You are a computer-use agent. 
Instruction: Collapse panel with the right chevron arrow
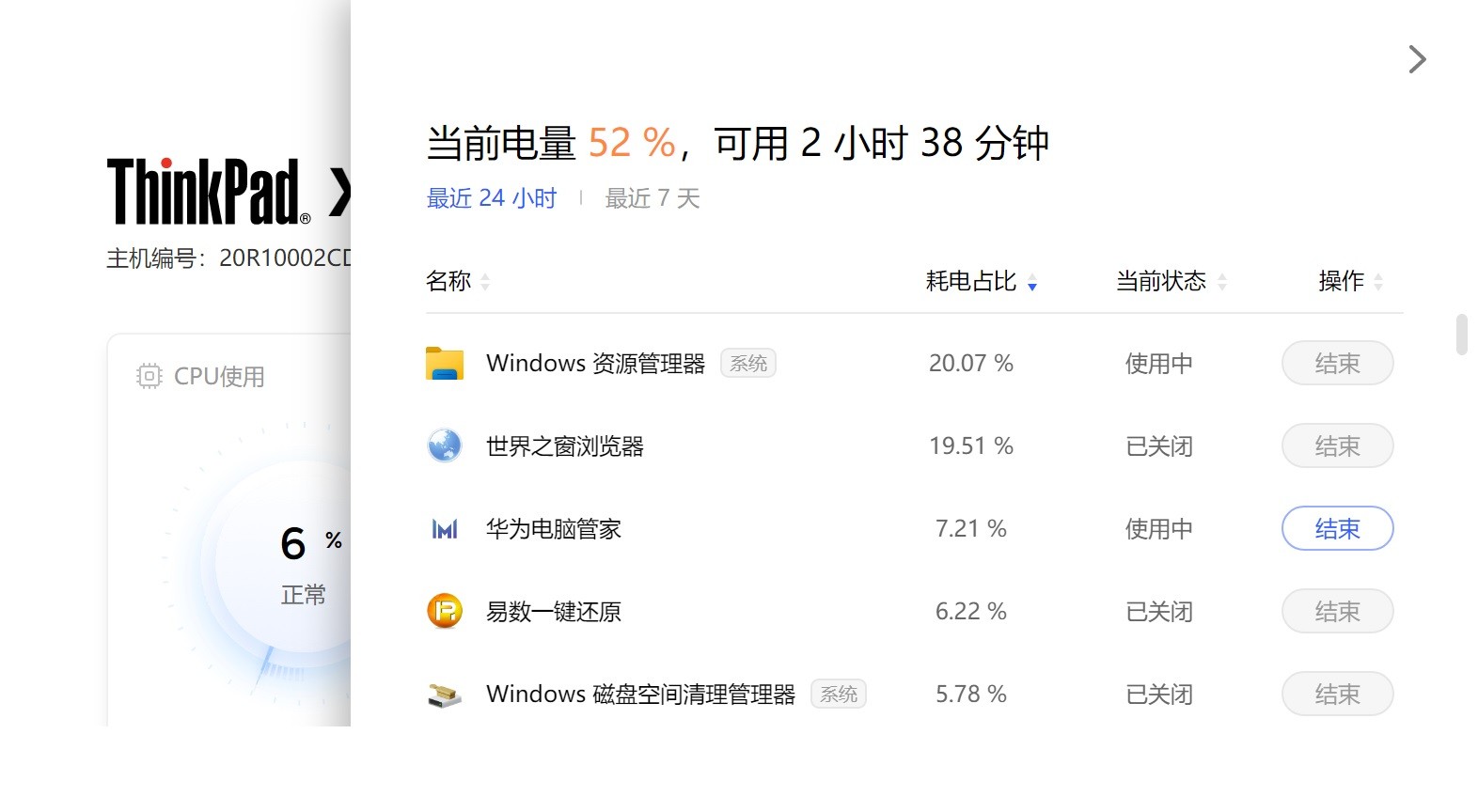pos(1418,59)
